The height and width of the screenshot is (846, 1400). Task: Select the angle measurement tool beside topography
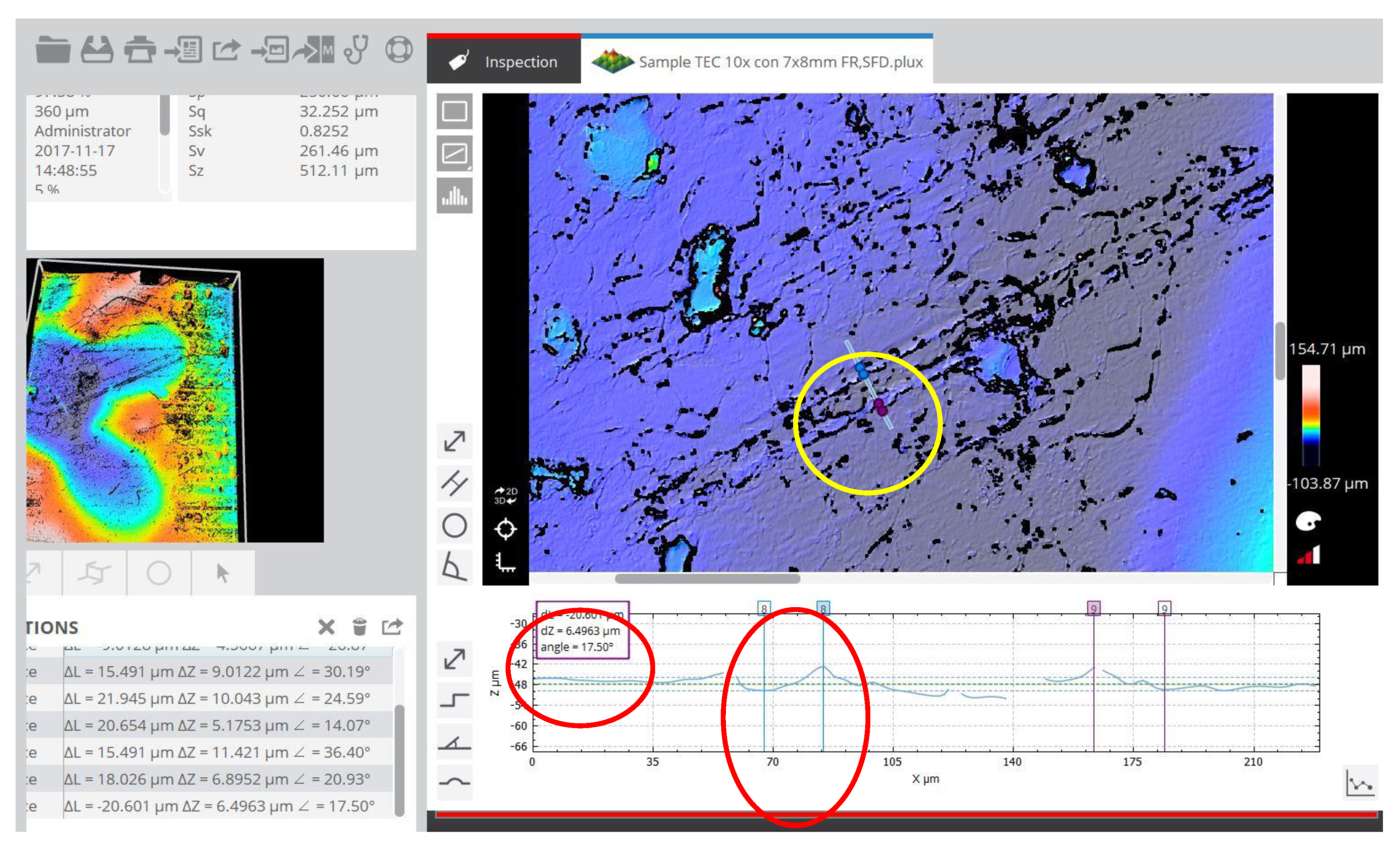tap(454, 566)
